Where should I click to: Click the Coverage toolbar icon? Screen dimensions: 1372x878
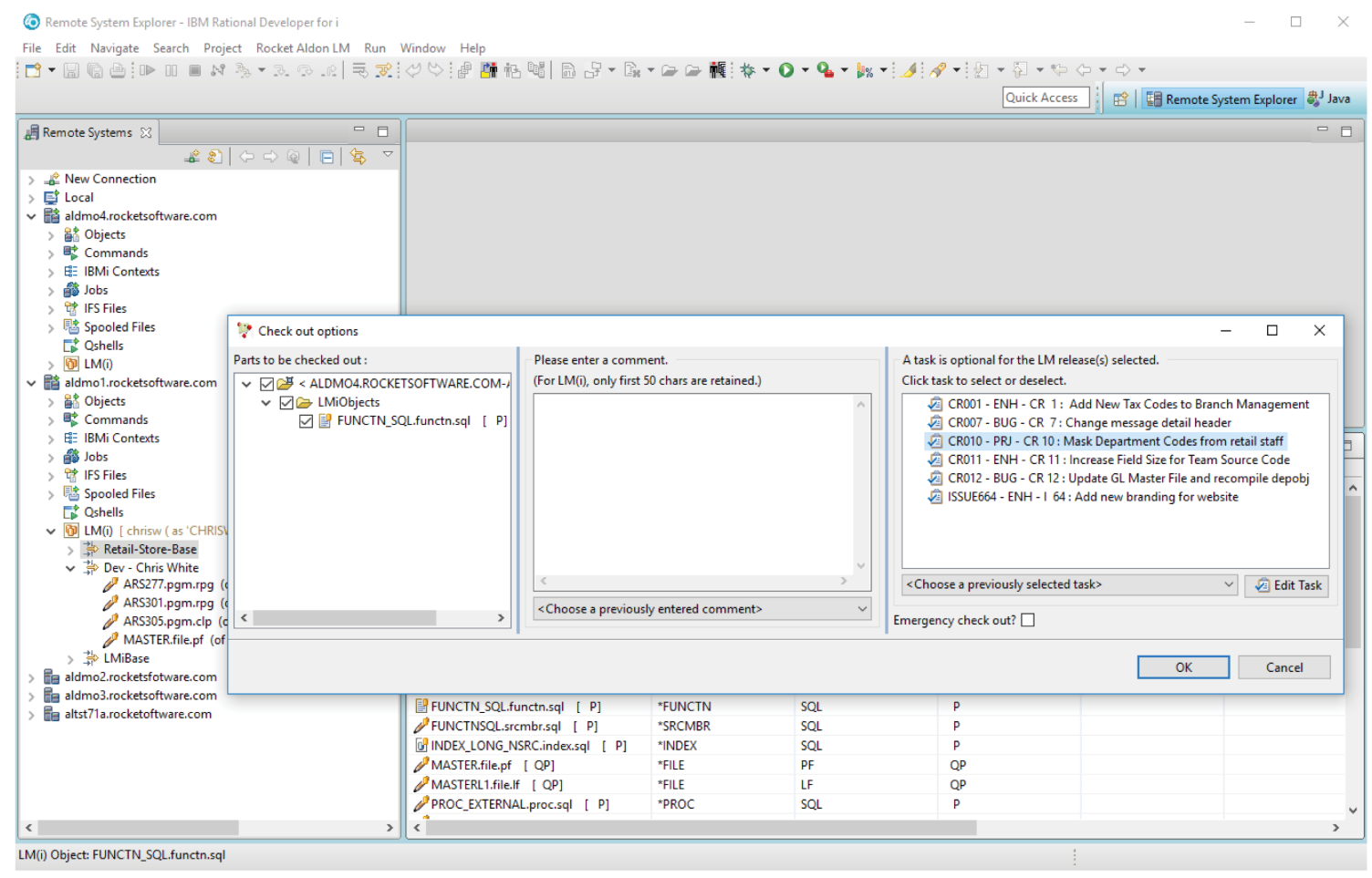[x=864, y=70]
